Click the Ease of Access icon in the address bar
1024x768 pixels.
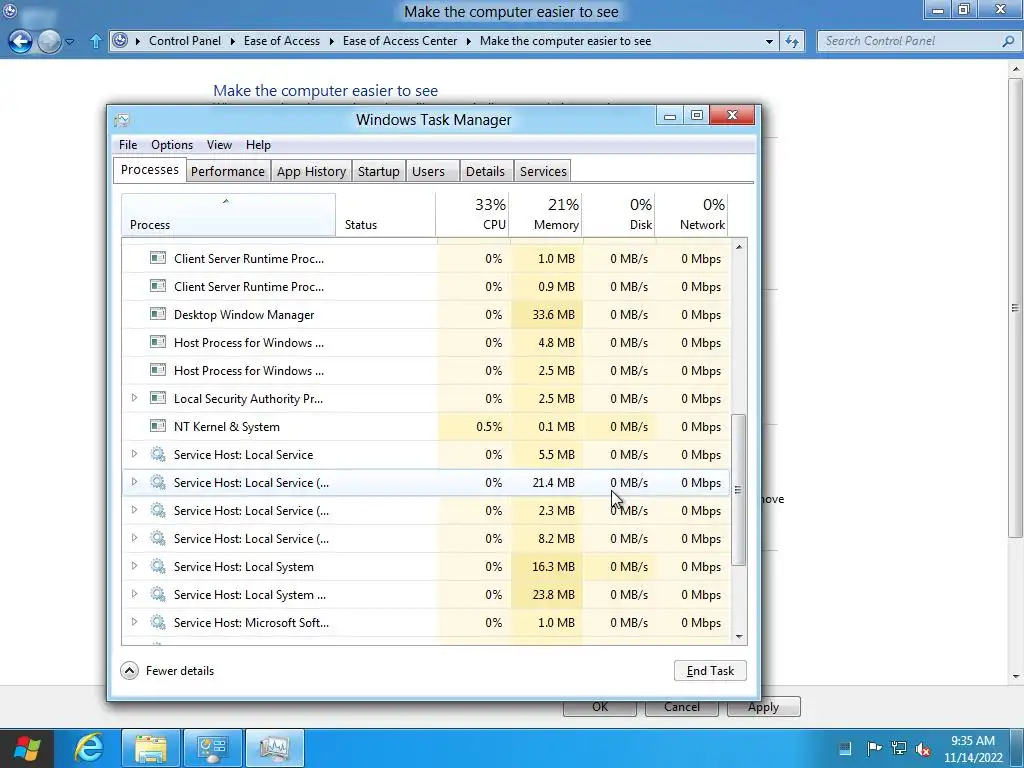pos(120,40)
